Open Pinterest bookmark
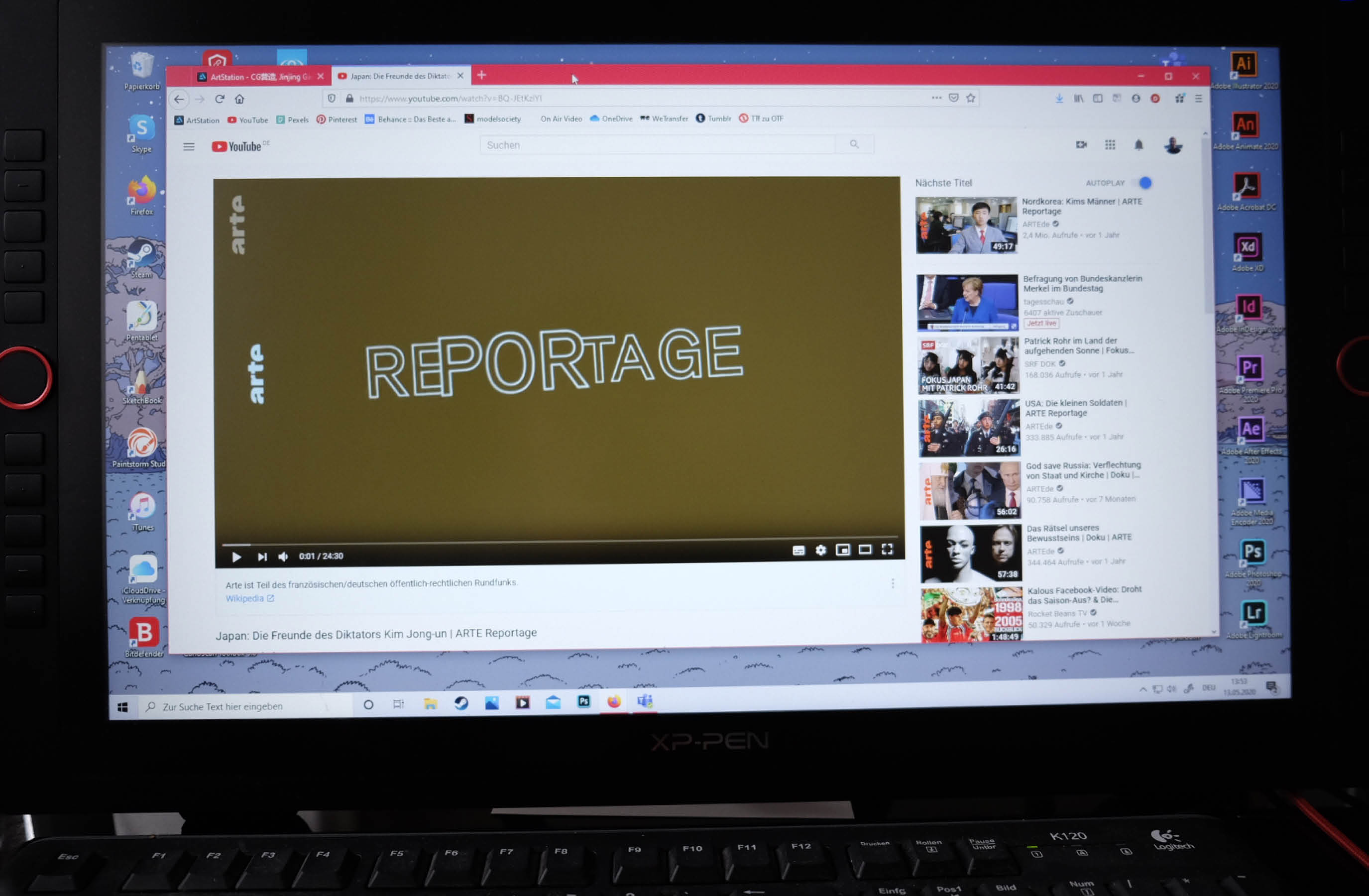This screenshot has height=896, width=1369. point(337,119)
